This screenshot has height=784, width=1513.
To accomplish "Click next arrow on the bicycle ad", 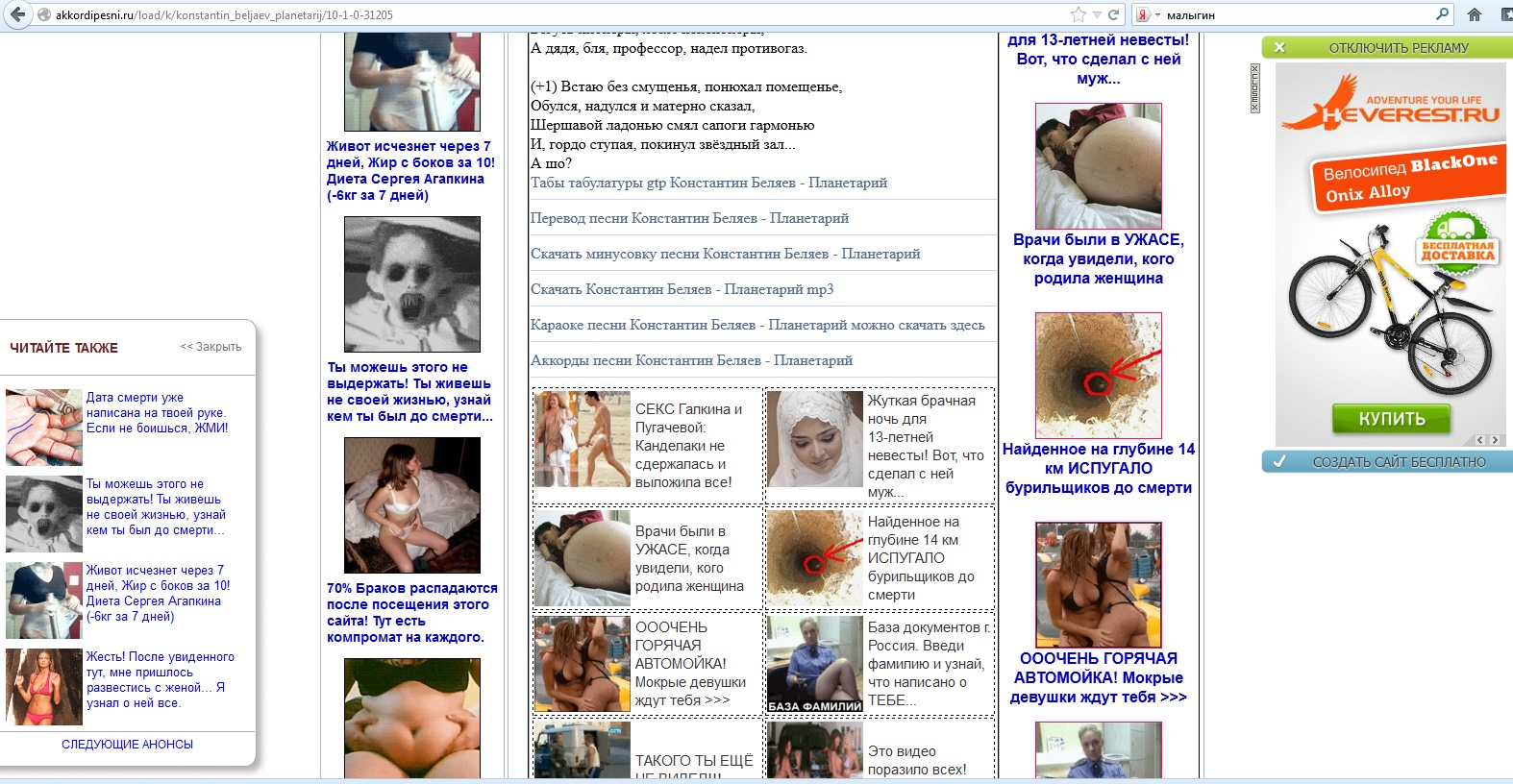I will click(1494, 440).
